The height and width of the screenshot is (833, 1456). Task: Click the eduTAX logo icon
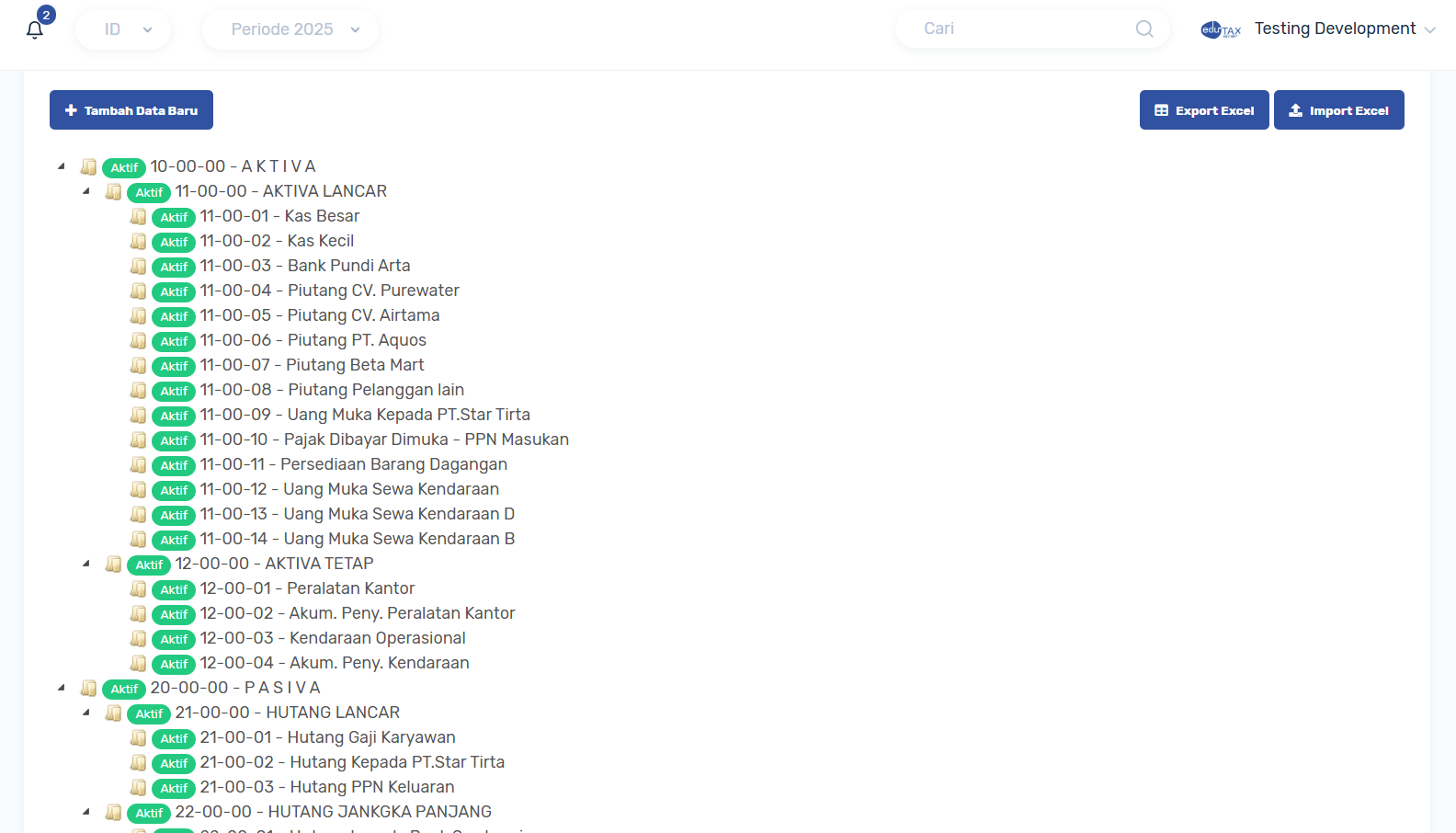coord(1221,29)
